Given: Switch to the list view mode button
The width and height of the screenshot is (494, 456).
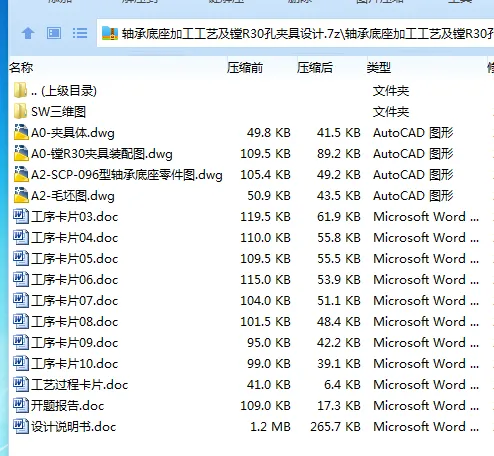Looking at the screenshot, I should (80, 33).
